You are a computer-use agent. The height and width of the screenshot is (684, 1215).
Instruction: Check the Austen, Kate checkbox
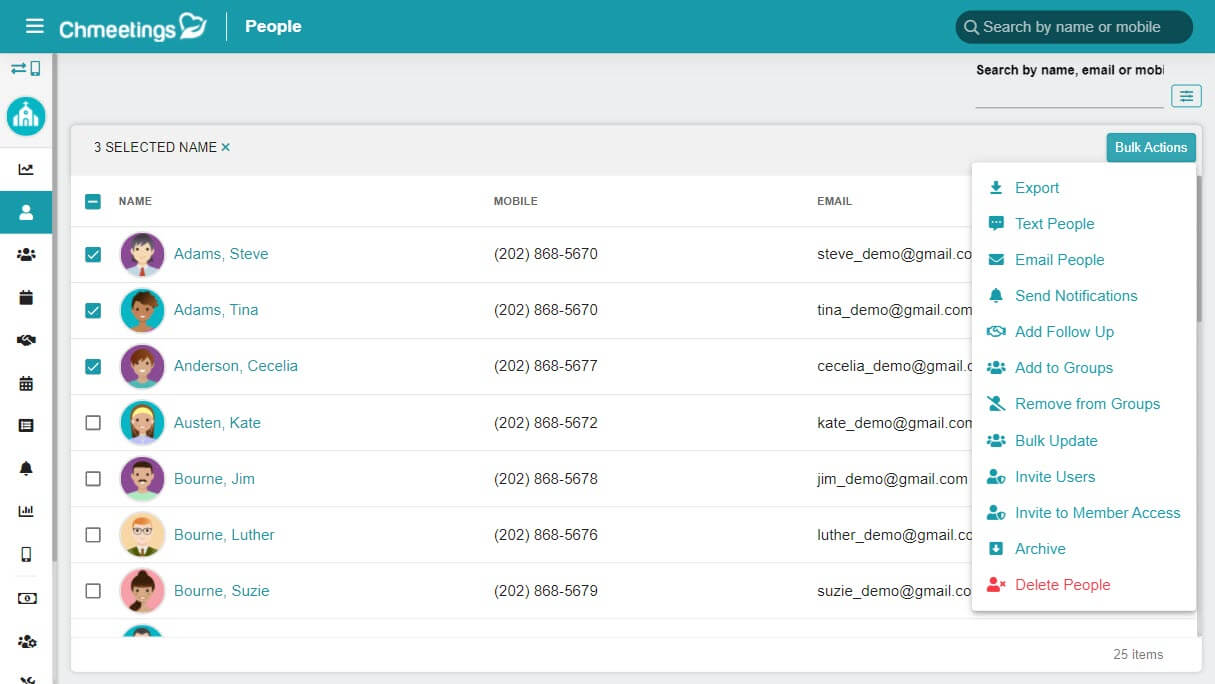[93, 422]
